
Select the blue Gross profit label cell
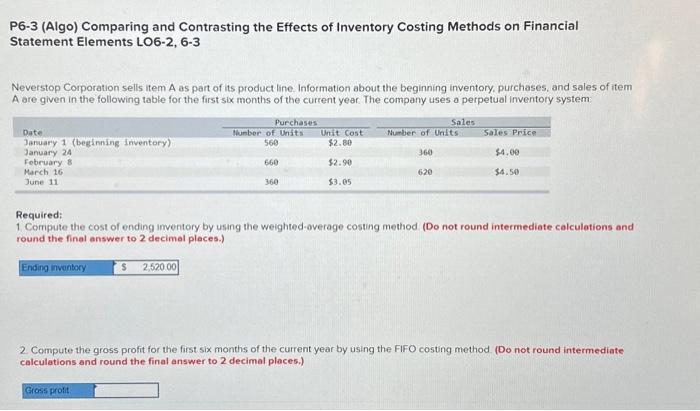point(58,390)
